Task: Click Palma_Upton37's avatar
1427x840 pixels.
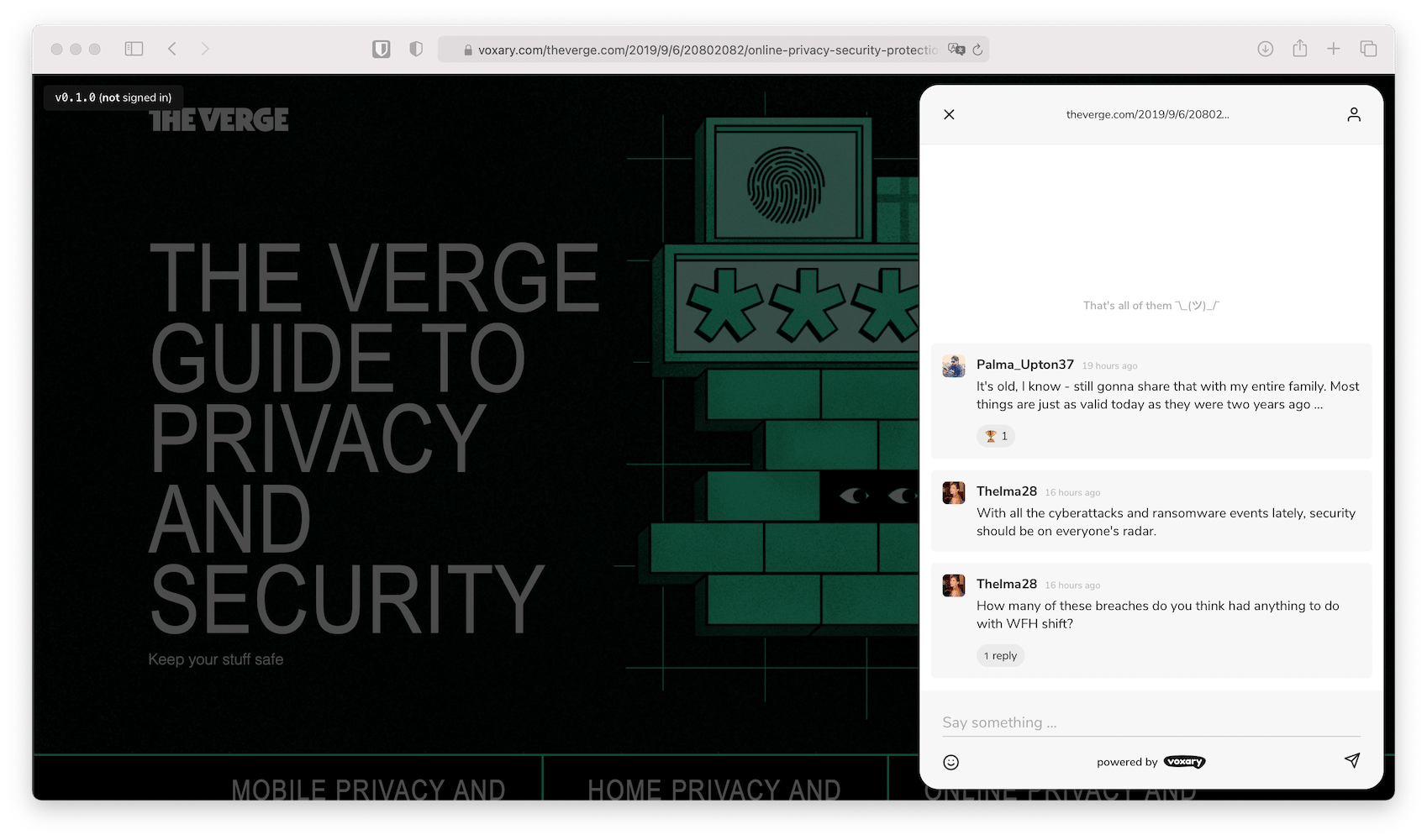Action: [x=954, y=366]
